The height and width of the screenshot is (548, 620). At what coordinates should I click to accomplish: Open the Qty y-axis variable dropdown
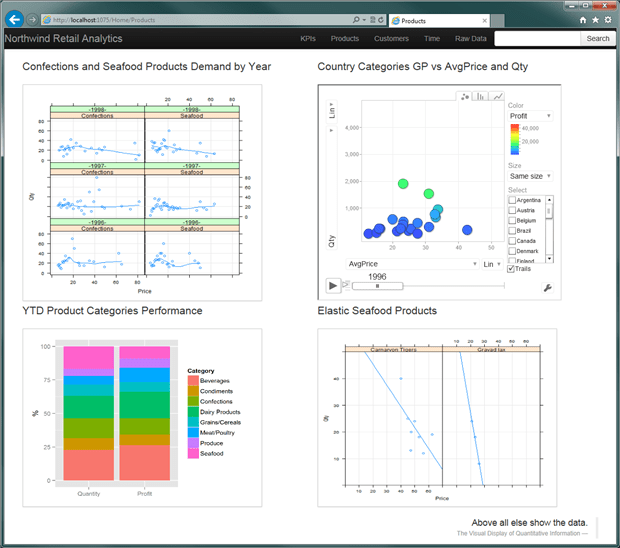tap(331, 188)
